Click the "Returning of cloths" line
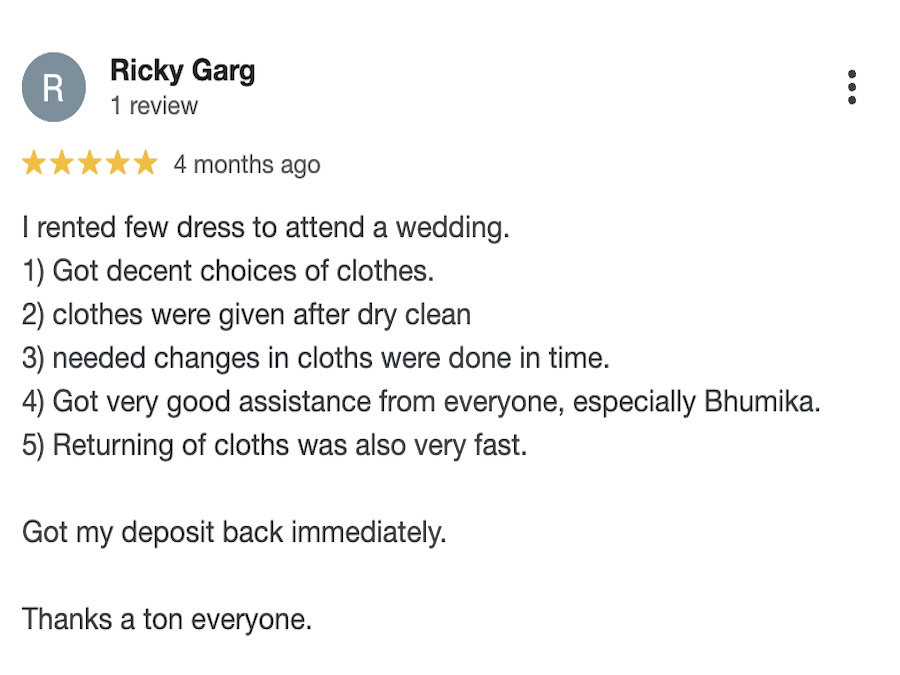 (274, 445)
